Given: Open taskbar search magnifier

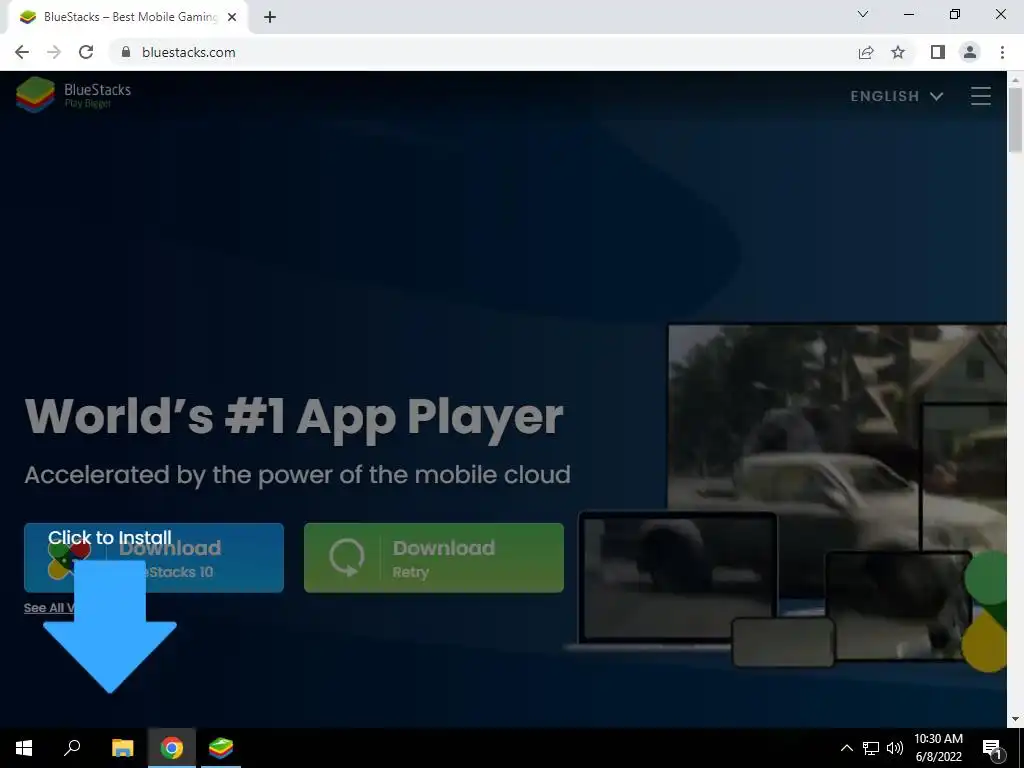Looking at the screenshot, I should tap(72, 748).
